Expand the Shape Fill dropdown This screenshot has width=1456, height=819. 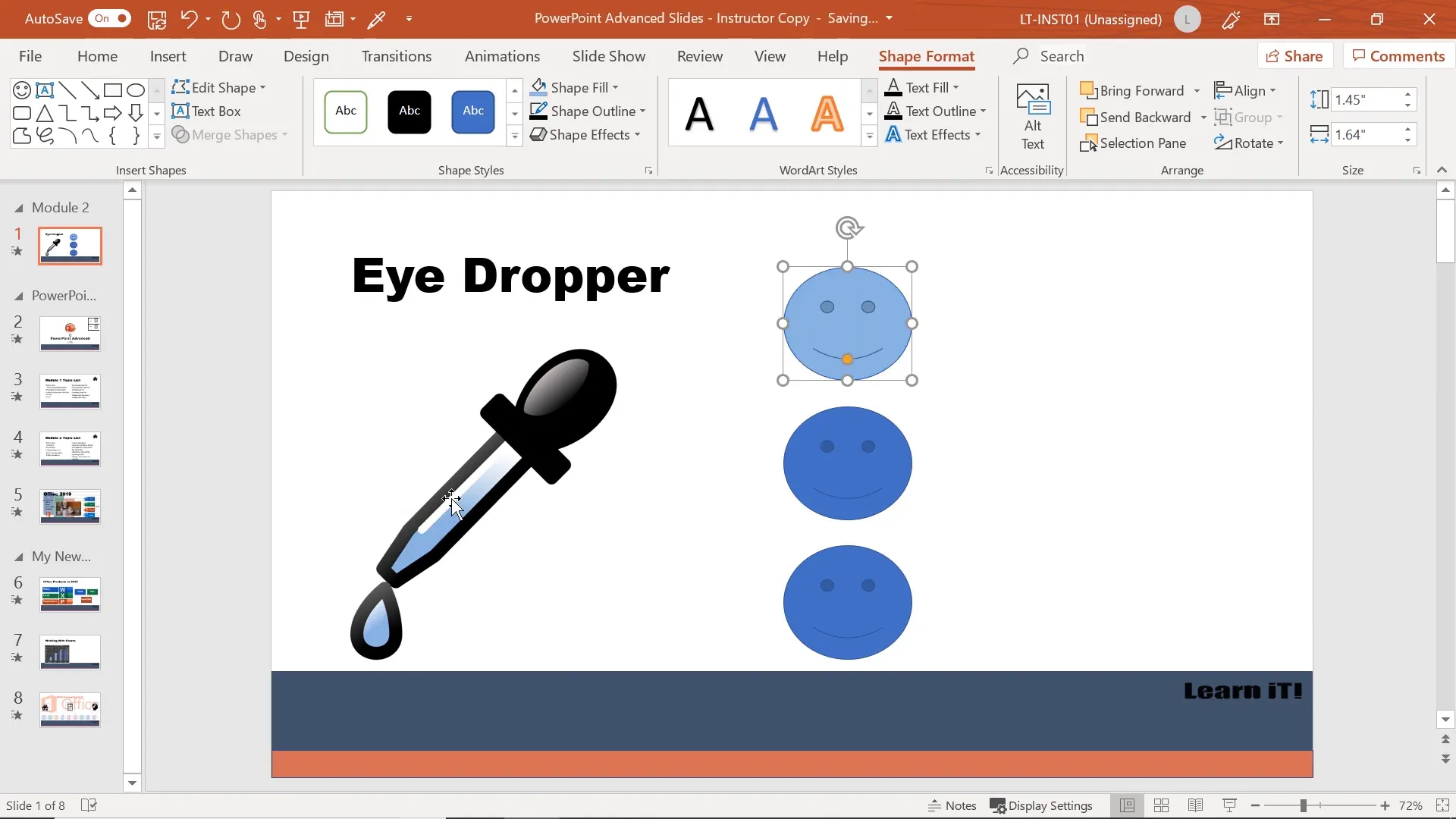(x=616, y=88)
